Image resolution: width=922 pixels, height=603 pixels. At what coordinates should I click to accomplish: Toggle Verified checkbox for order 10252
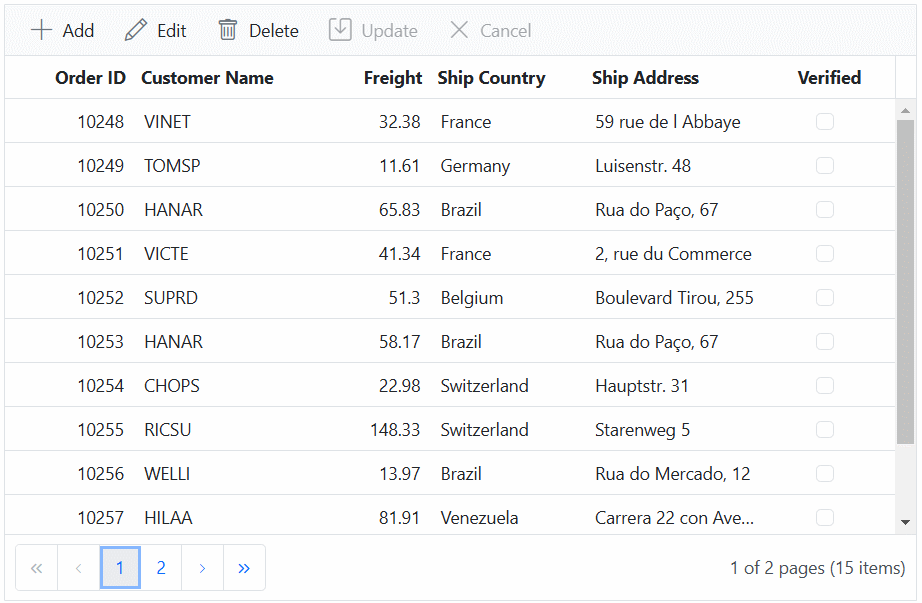824,298
